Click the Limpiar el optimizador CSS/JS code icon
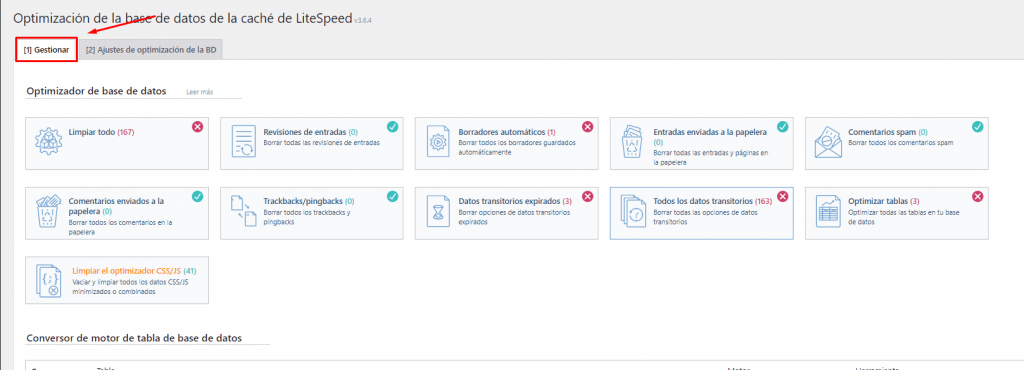The height and width of the screenshot is (370, 1024). 48,281
